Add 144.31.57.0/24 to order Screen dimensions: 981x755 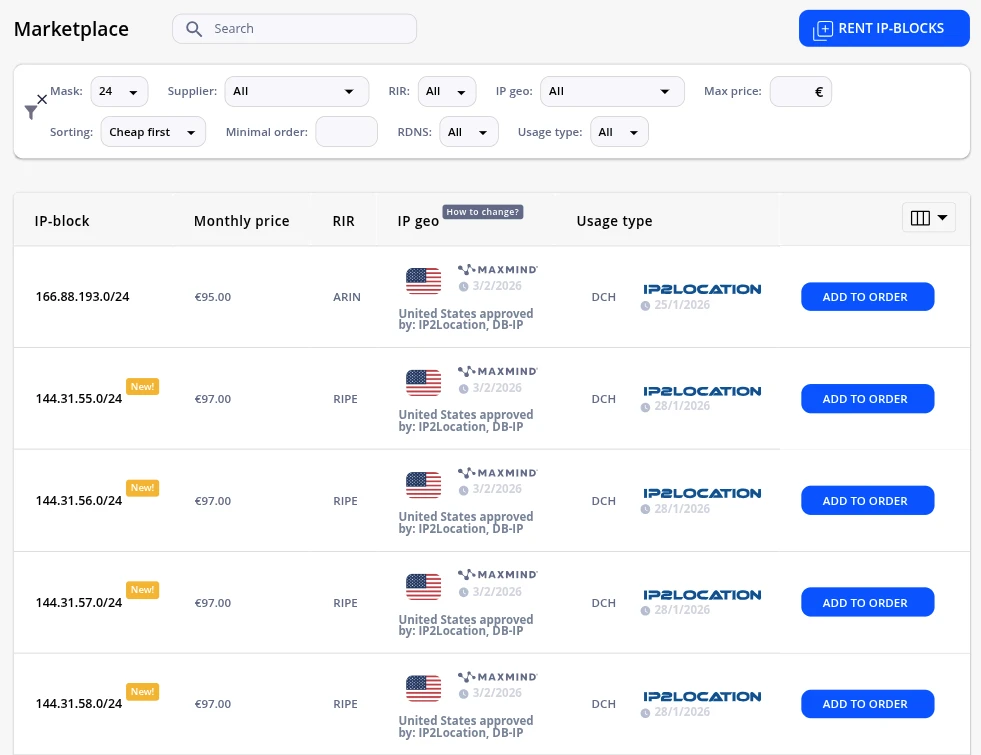pos(866,603)
